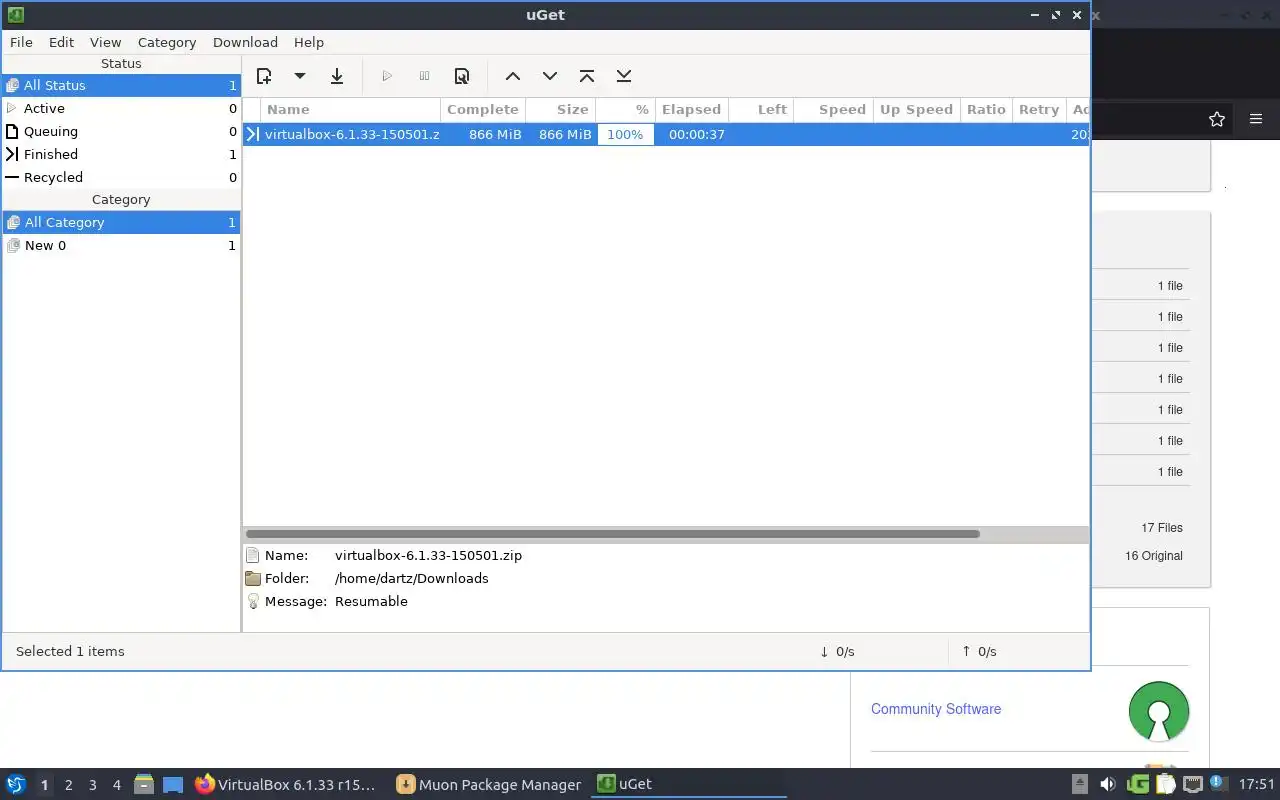Click the finished-state icon on the download row

pos(253,134)
